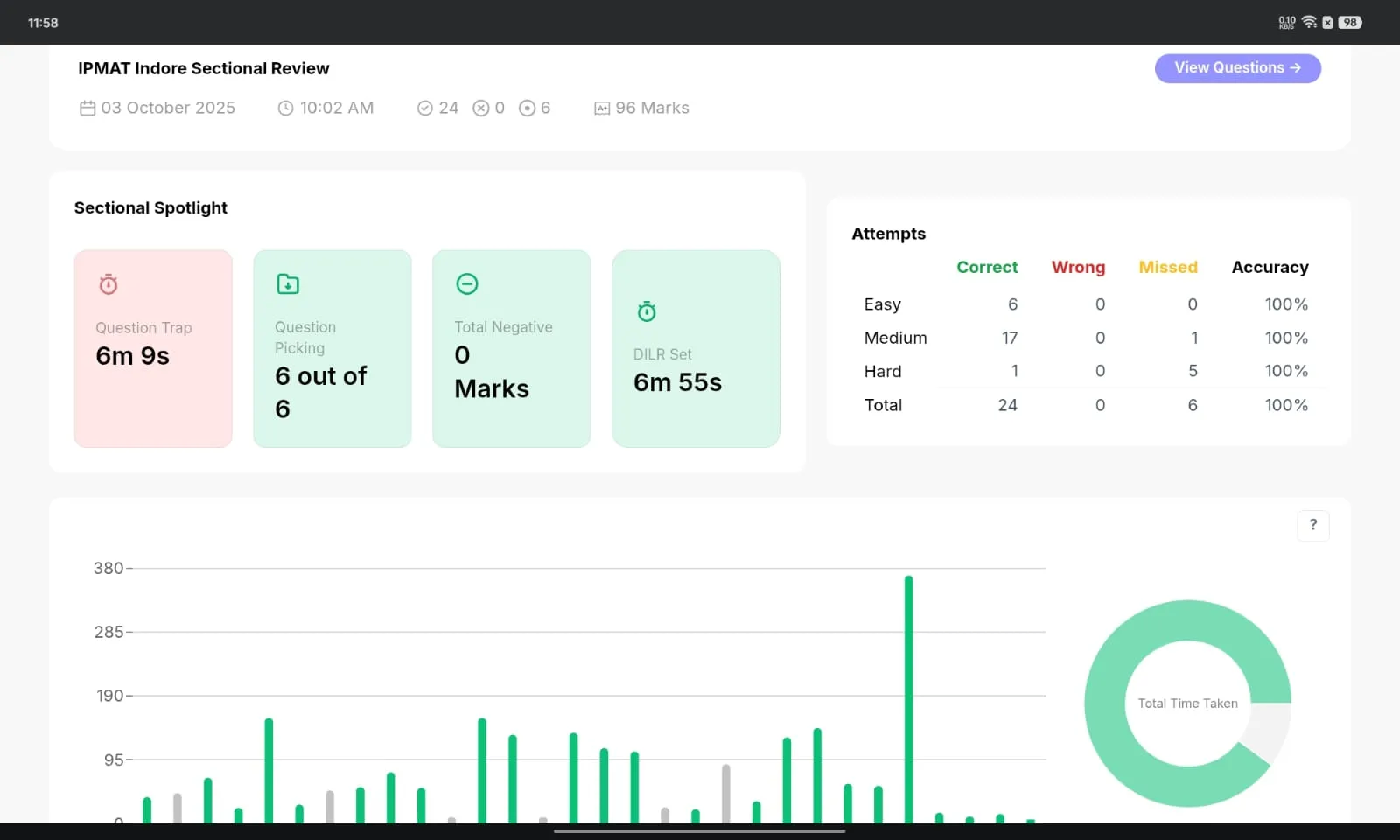Image resolution: width=1400 pixels, height=840 pixels.
Task: Select the Accuracy column header
Action: point(1270,268)
